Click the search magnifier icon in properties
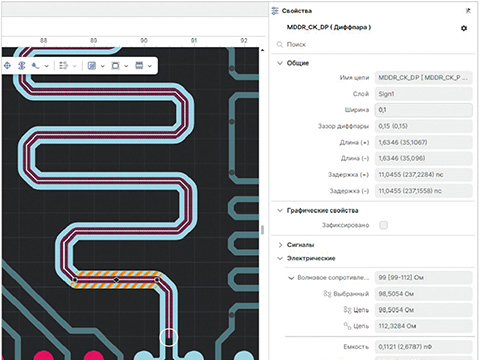480x360 pixels. click(280, 44)
